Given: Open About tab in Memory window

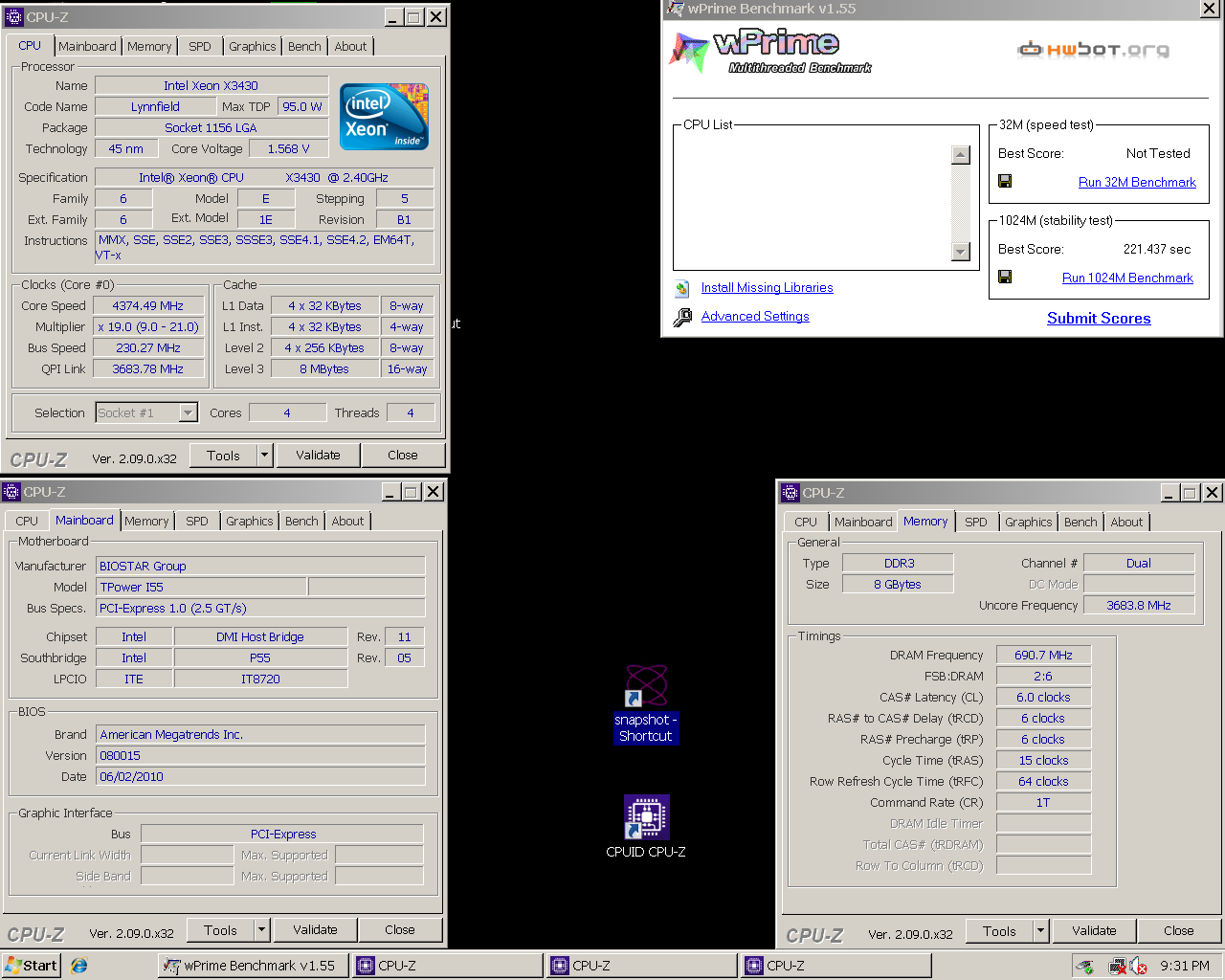Looking at the screenshot, I should (x=1126, y=523).
